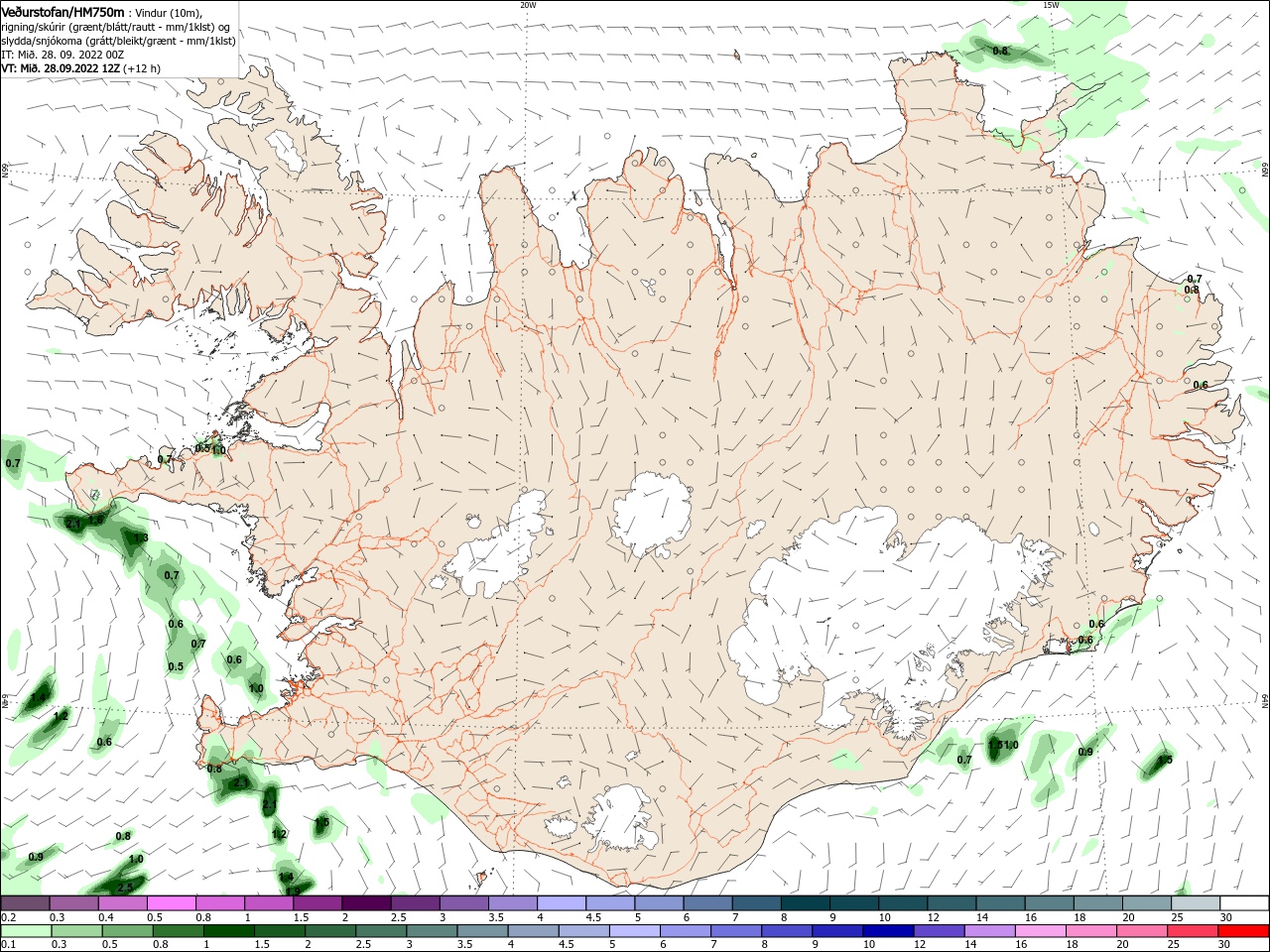The height and width of the screenshot is (952, 1270).
Task: Pick the light periwinkle snow swatch between 4 and 4.5
Action: tap(561, 903)
